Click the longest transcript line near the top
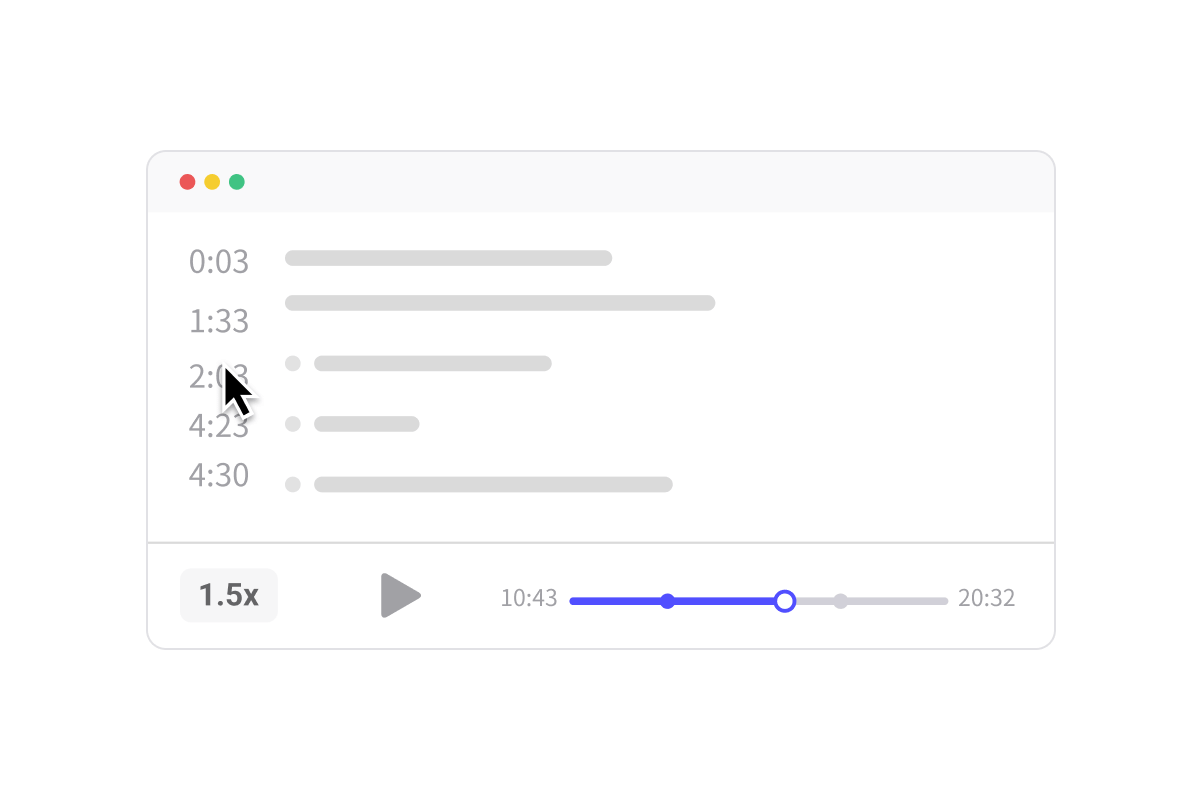Viewport: 1200px width, 800px height. (x=500, y=303)
